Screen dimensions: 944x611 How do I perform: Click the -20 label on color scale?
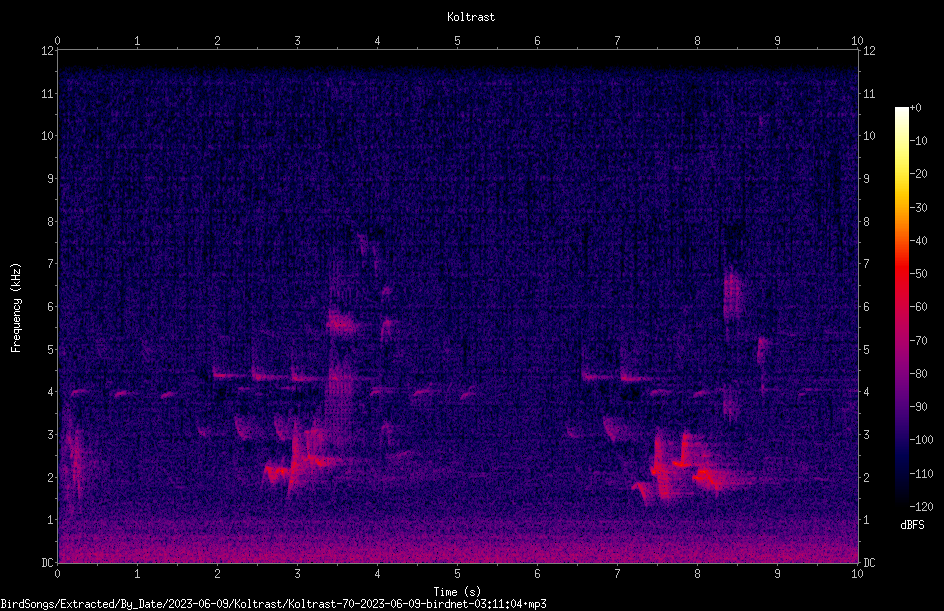click(918, 174)
